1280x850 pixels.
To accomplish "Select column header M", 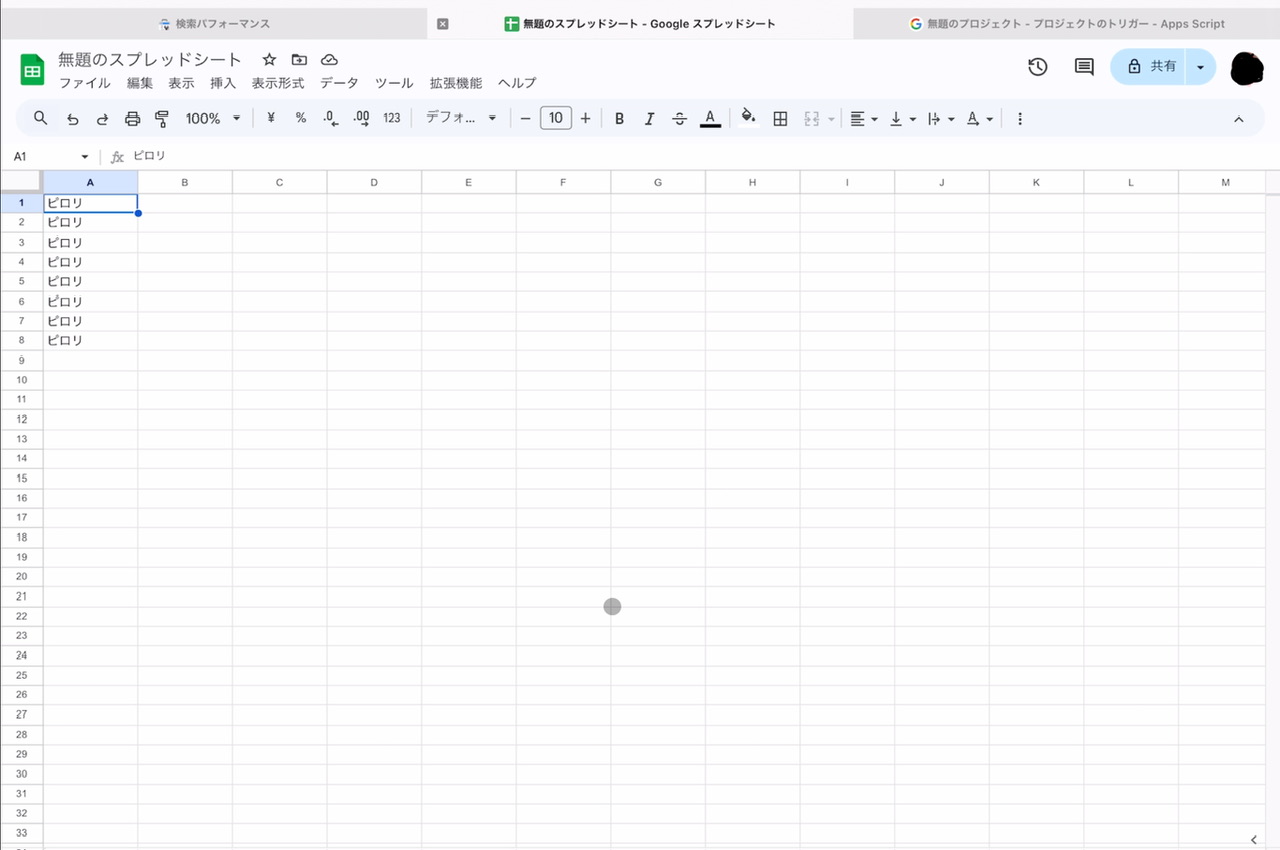I will click(x=1226, y=182).
